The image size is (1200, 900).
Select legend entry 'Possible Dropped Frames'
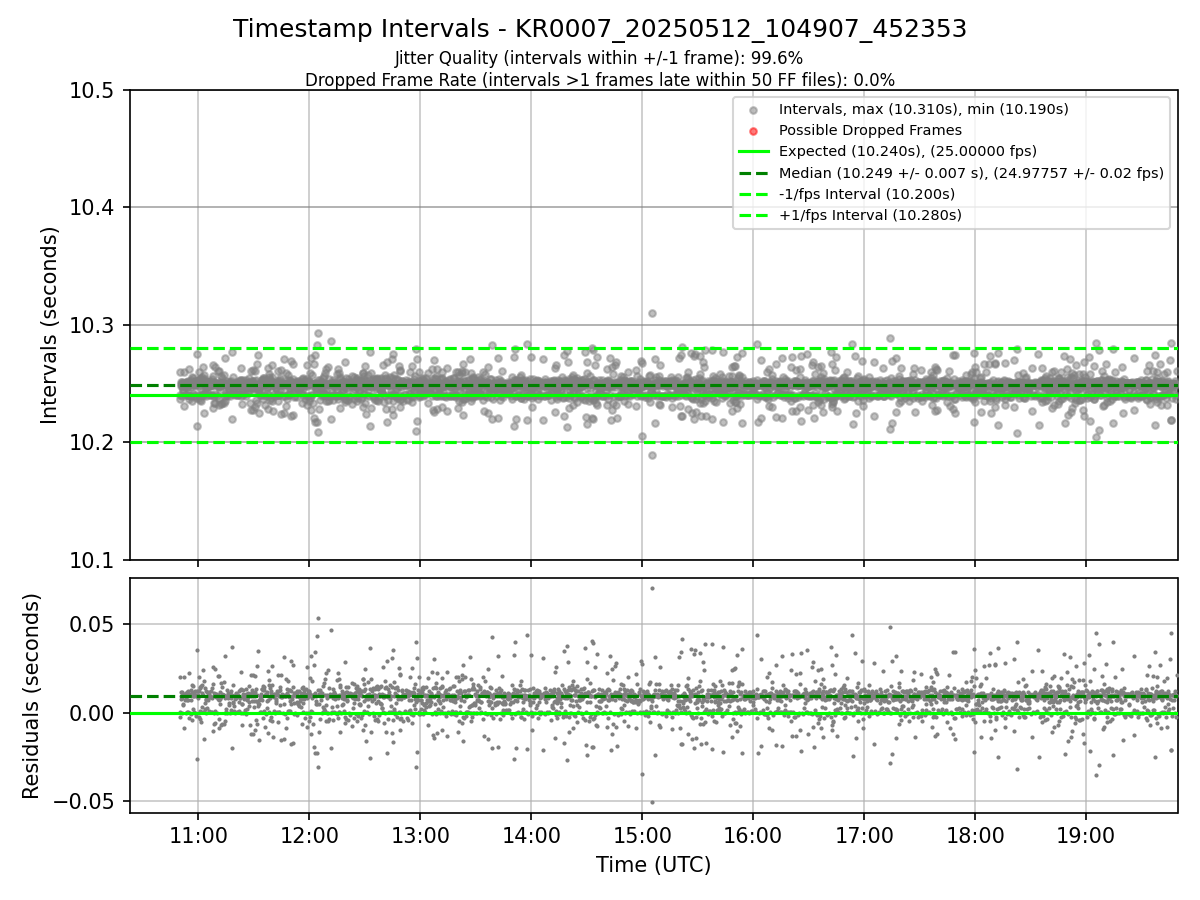[870, 130]
